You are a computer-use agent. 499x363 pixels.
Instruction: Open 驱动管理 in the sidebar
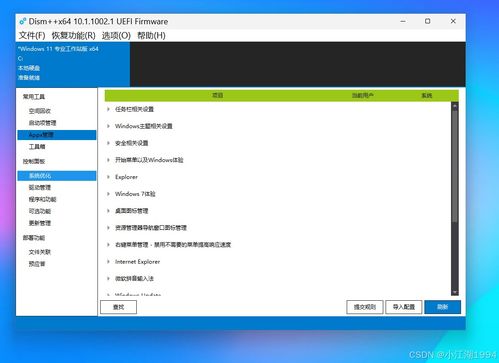(40, 187)
